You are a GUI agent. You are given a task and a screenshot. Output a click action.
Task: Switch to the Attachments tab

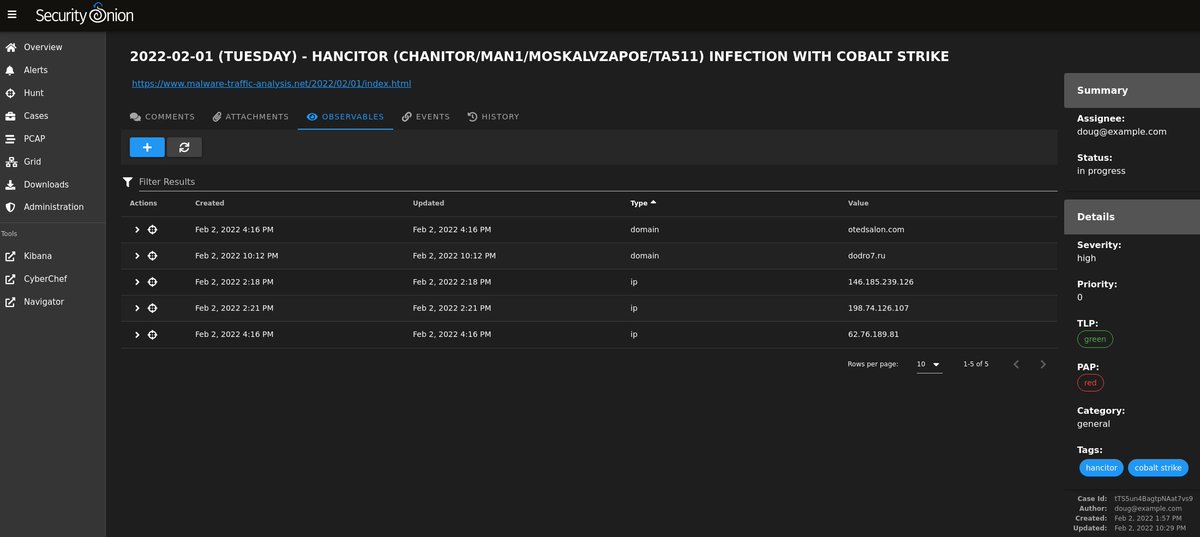[250, 117]
